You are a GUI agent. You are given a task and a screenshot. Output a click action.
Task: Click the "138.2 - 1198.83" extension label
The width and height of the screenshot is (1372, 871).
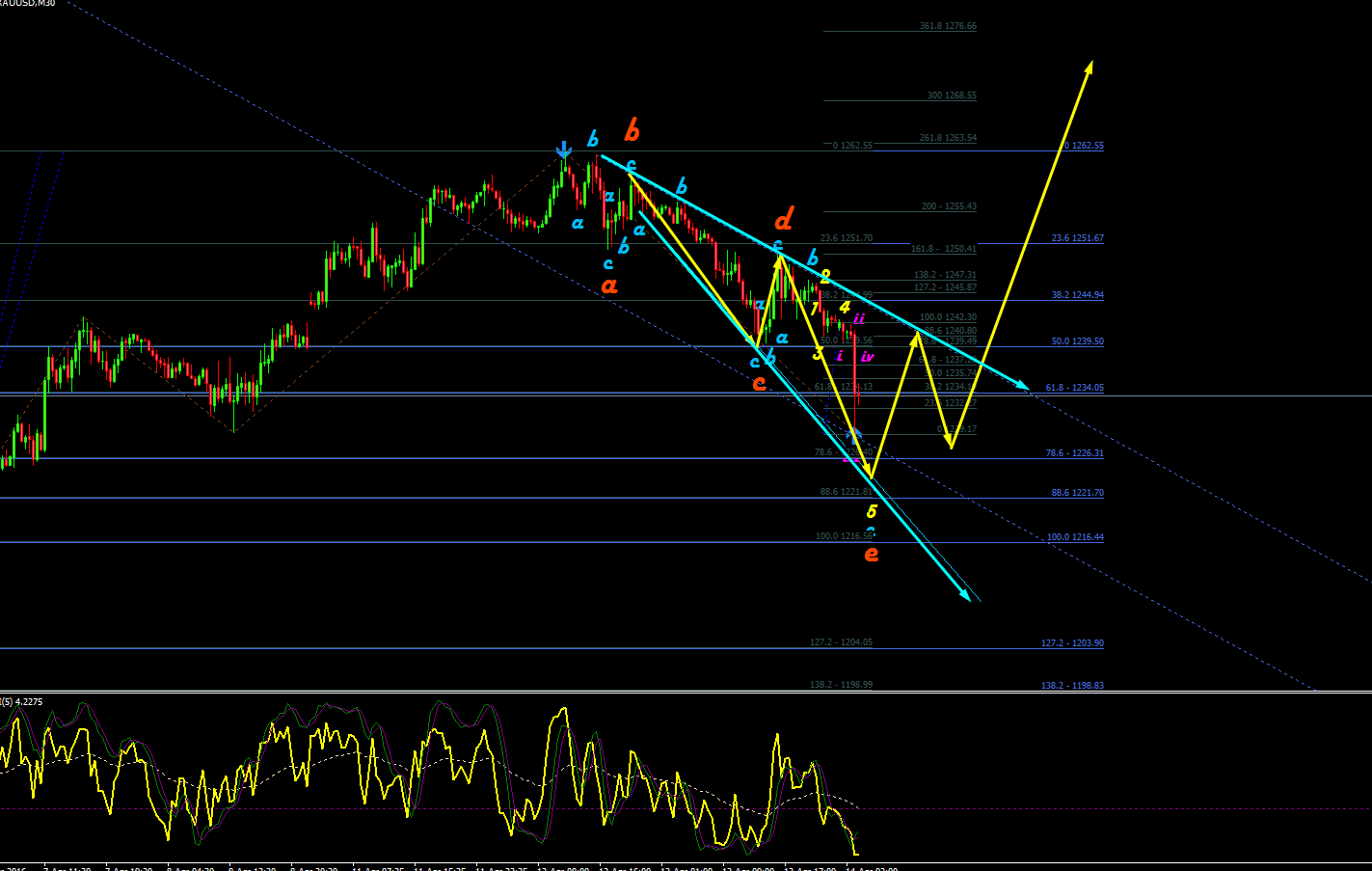[x=1072, y=686]
